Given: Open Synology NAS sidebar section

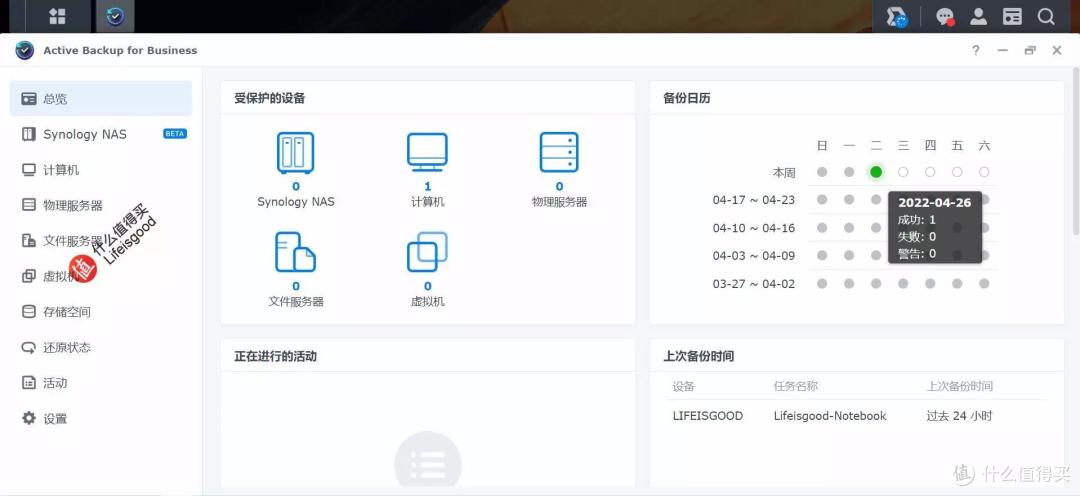Looking at the screenshot, I should tap(101, 134).
